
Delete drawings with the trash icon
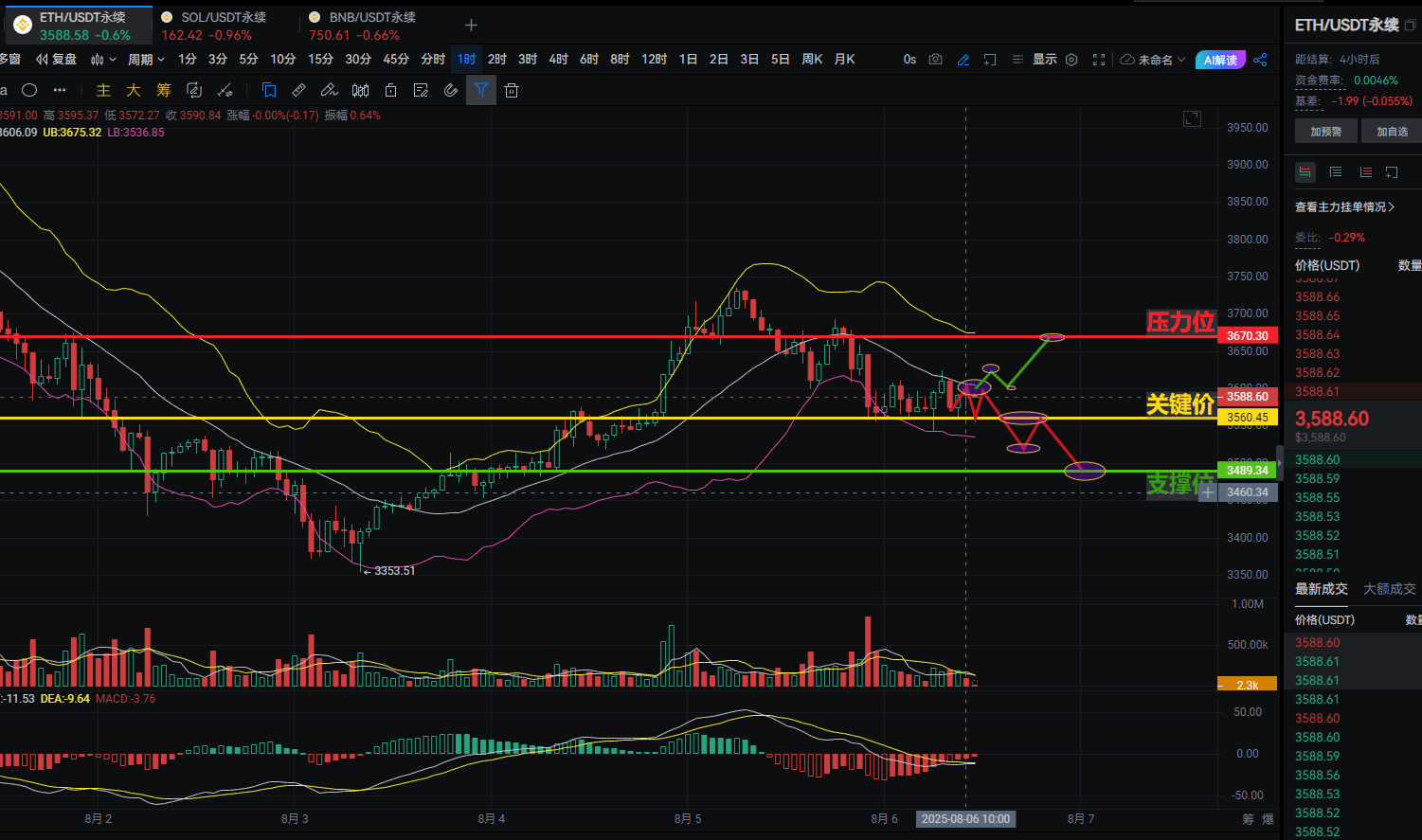[x=512, y=90]
